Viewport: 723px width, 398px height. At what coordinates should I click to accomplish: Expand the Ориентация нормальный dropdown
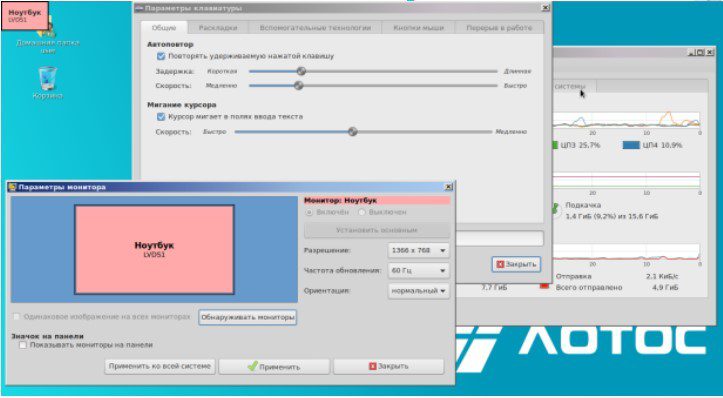pyautogui.click(x=419, y=291)
